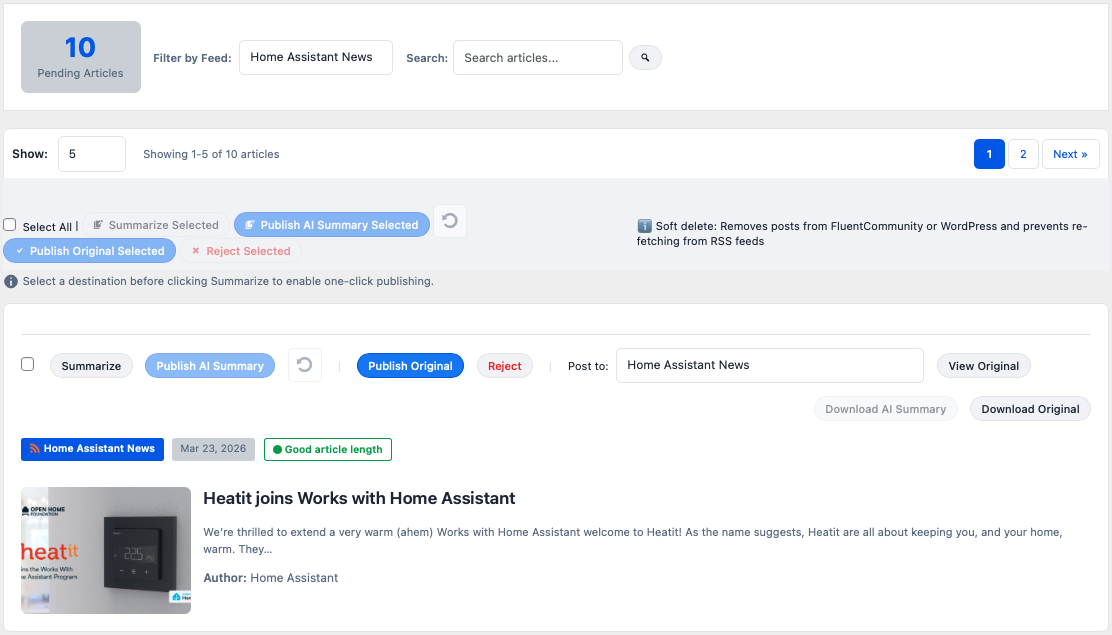Click the View Original button
Viewport: 1112px width, 635px height.
[x=984, y=366]
